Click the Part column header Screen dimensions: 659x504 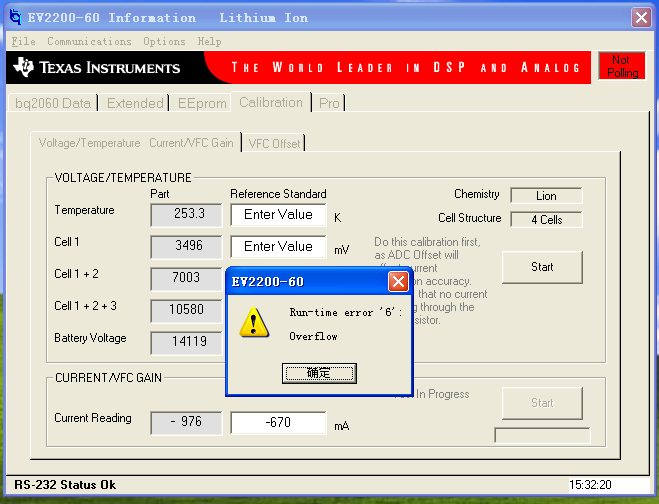pos(160,194)
